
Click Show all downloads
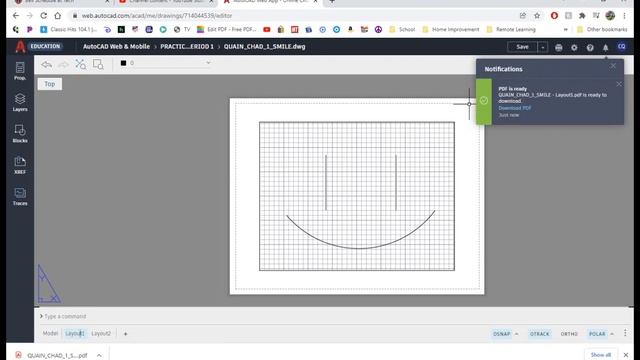tap(601, 355)
